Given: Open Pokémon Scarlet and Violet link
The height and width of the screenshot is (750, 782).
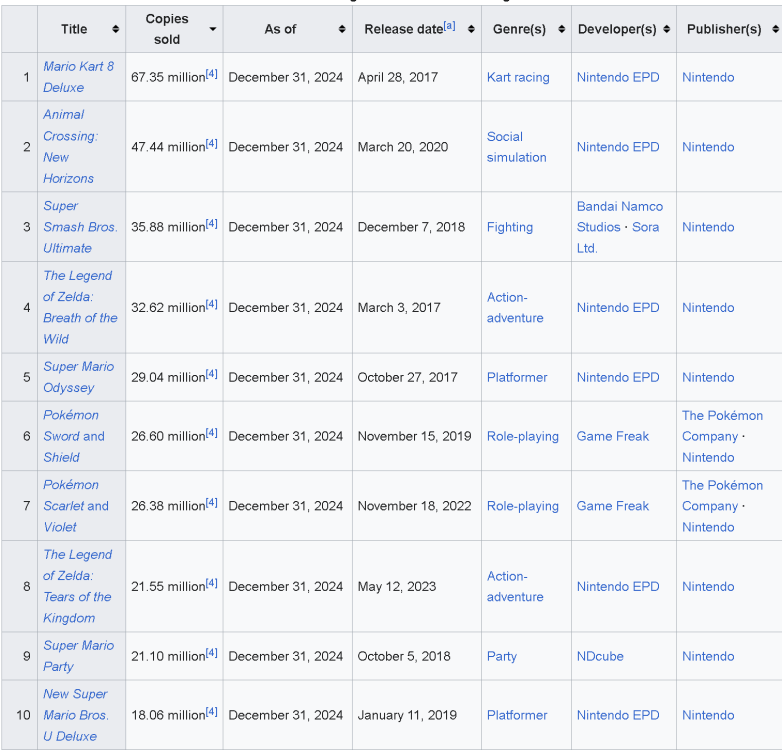Looking at the screenshot, I should point(76,506).
